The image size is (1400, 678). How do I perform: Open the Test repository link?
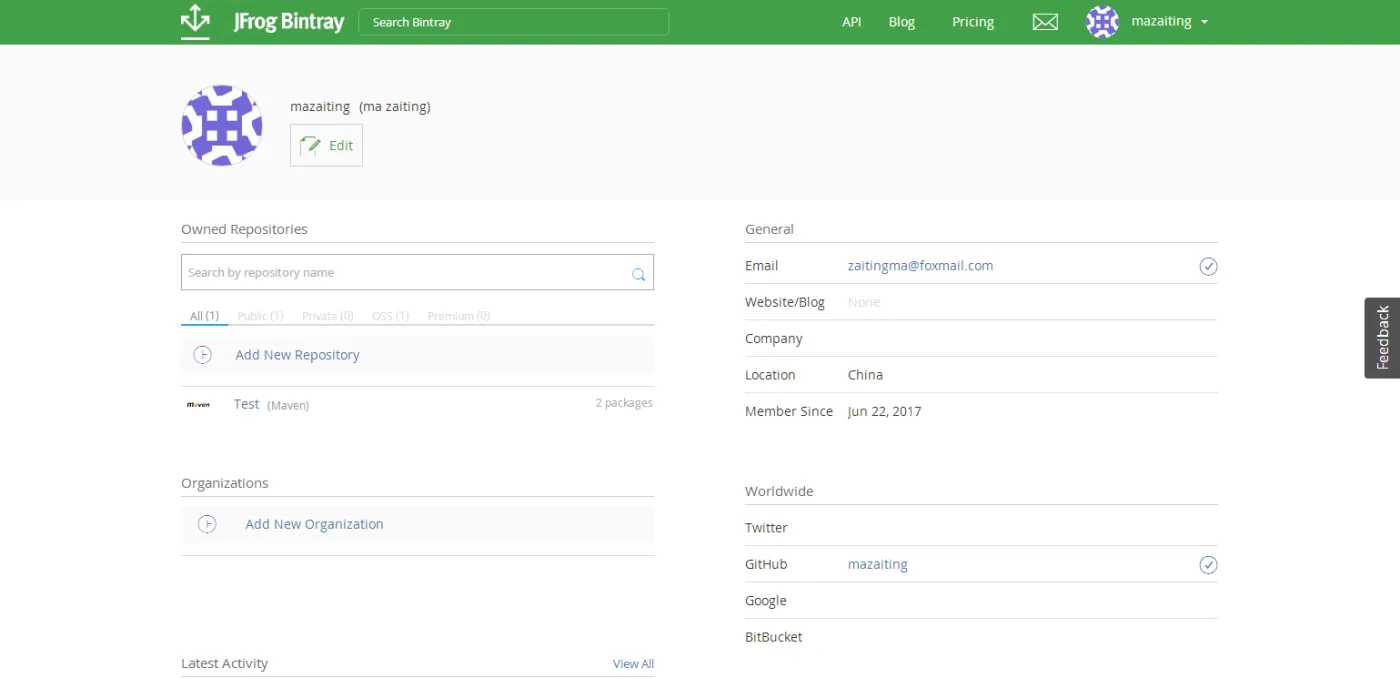246,404
